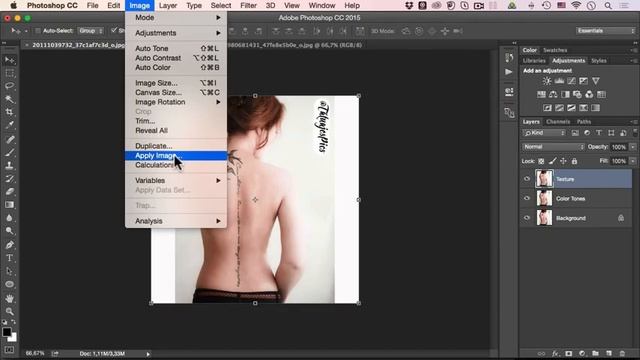Choose Image Size menu item

coord(176,83)
